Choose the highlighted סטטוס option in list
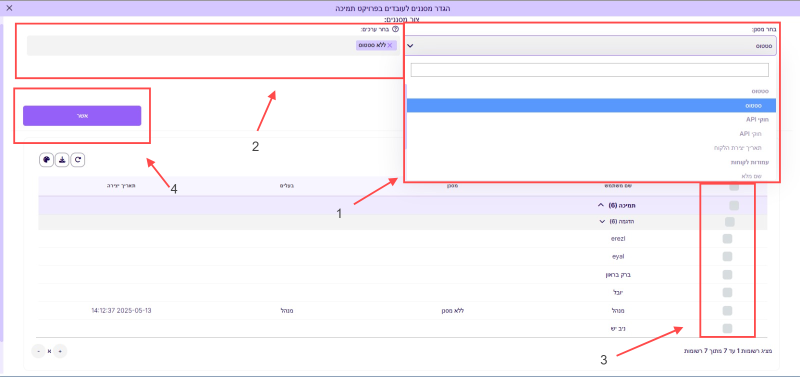 pos(591,106)
